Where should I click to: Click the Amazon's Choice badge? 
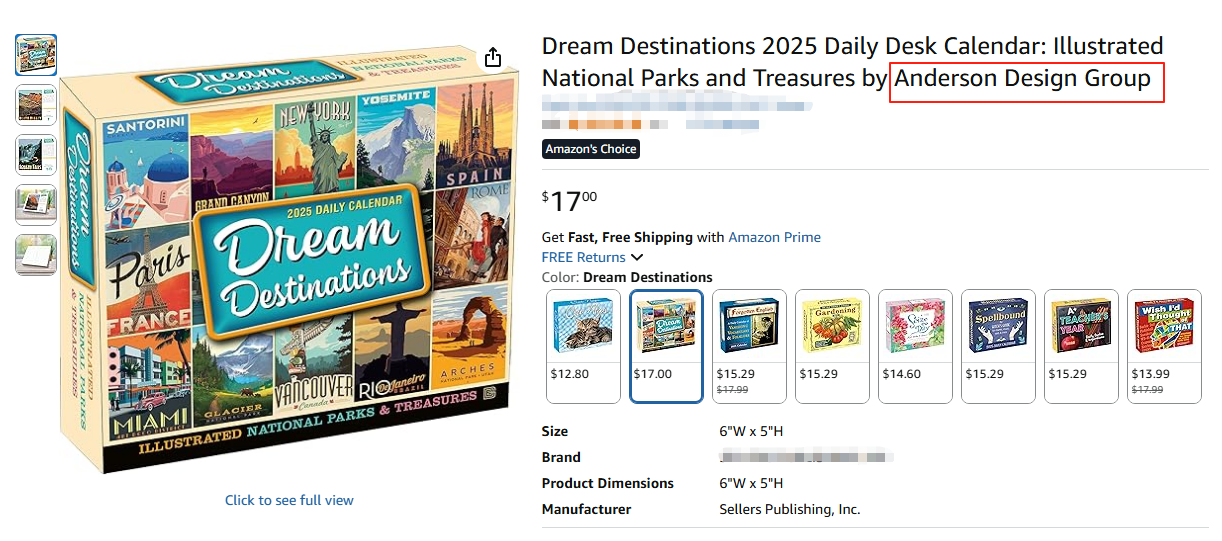[590, 149]
